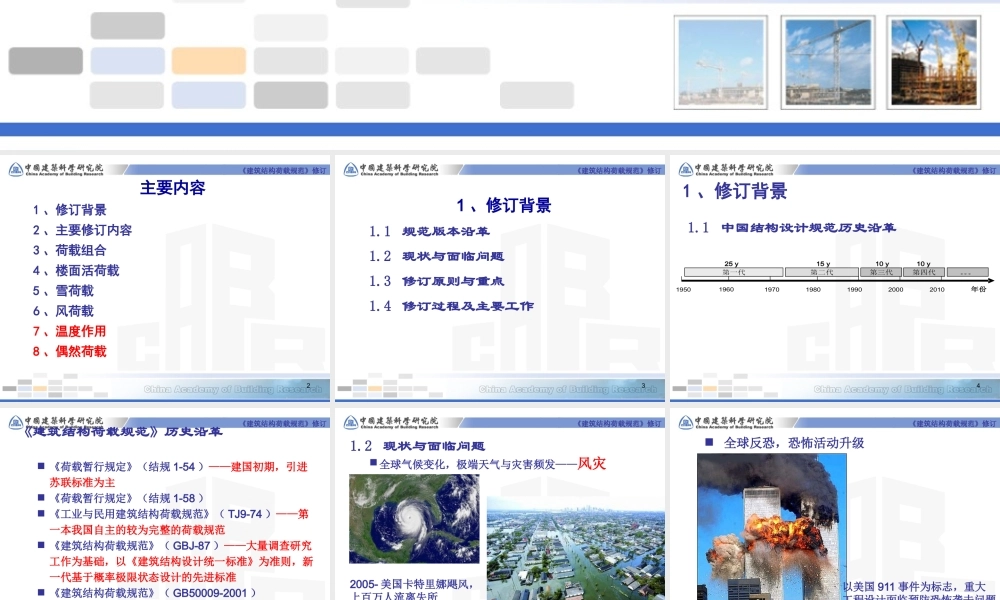Click heading 1.1 中国结构设计规范历史沿革

point(791,228)
